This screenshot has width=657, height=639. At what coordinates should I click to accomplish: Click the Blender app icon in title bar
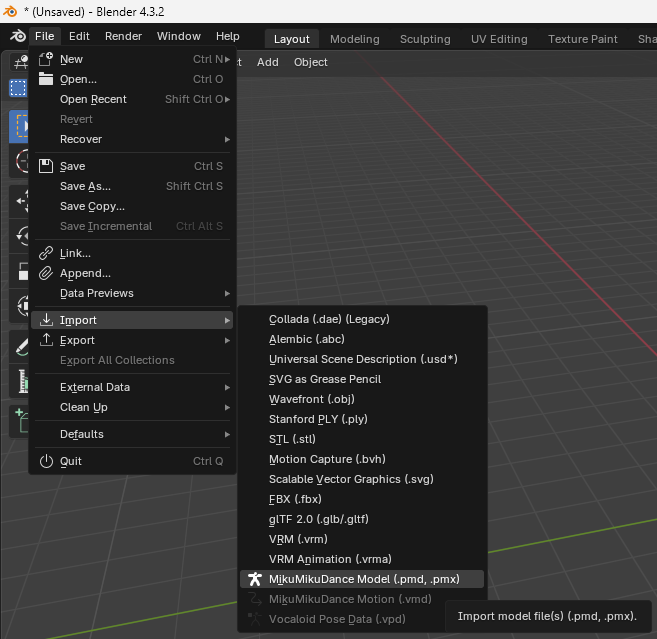click(x=10, y=11)
